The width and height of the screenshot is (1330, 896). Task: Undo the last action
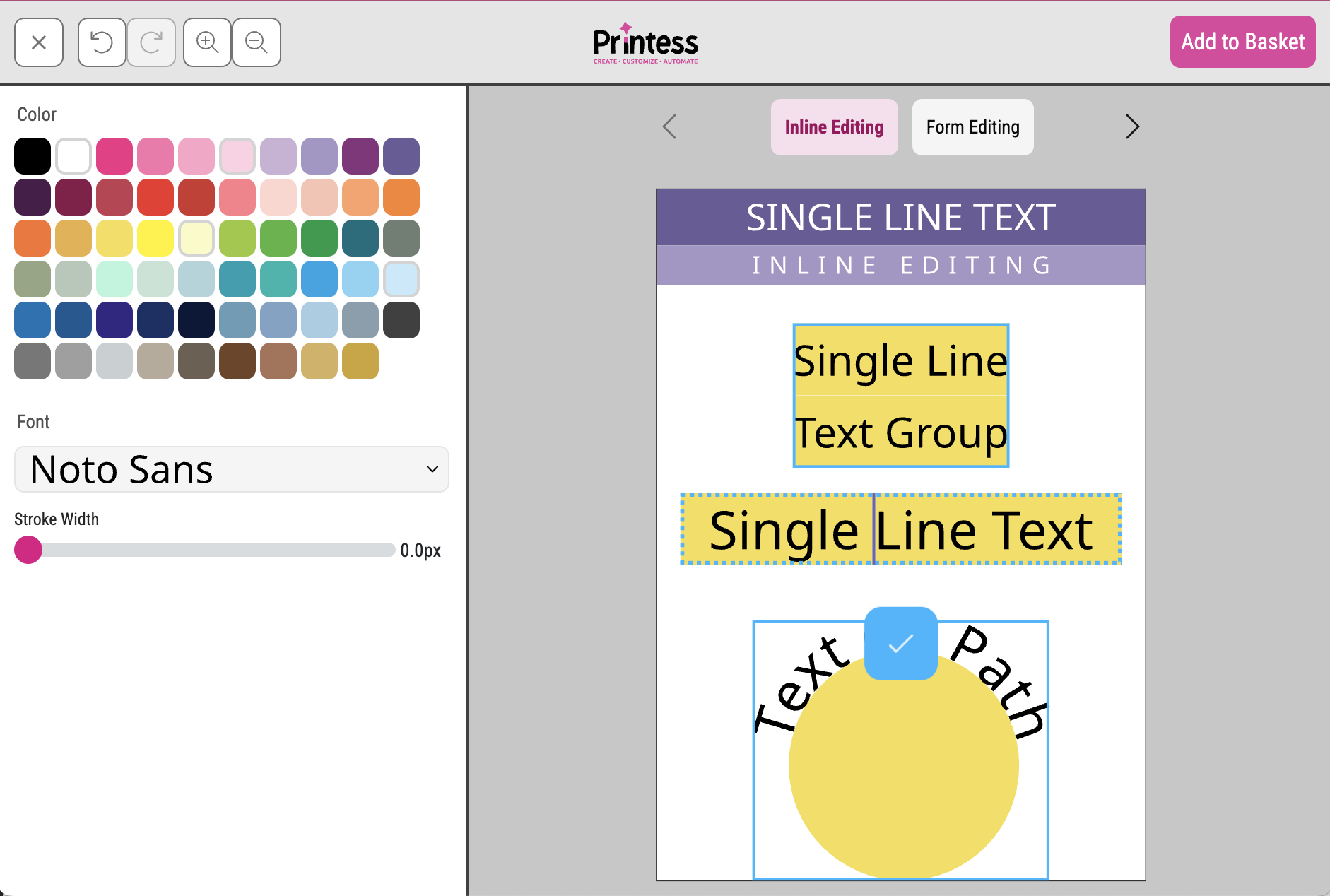click(x=102, y=42)
